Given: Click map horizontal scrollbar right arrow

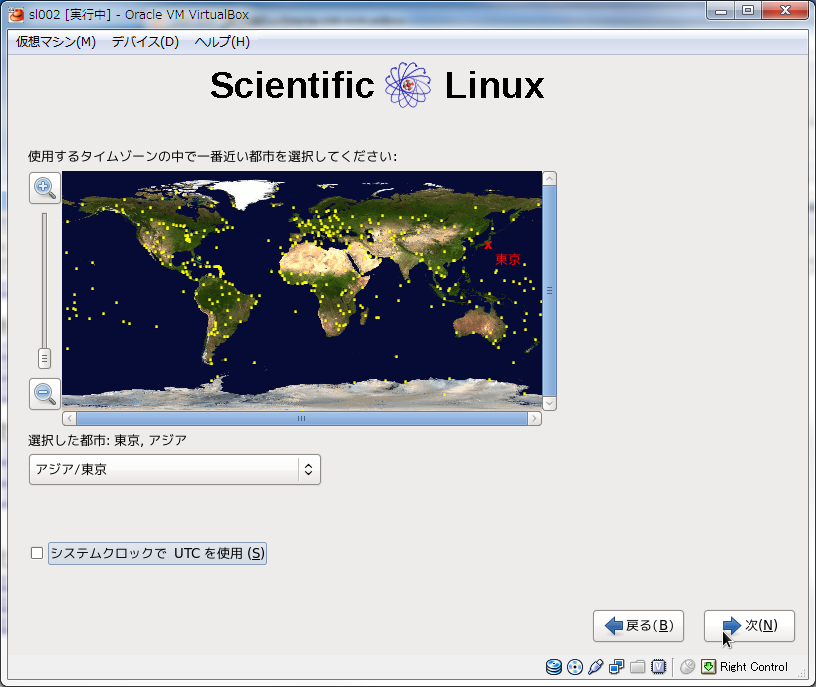Looking at the screenshot, I should pyautogui.click(x=534, y=418).
